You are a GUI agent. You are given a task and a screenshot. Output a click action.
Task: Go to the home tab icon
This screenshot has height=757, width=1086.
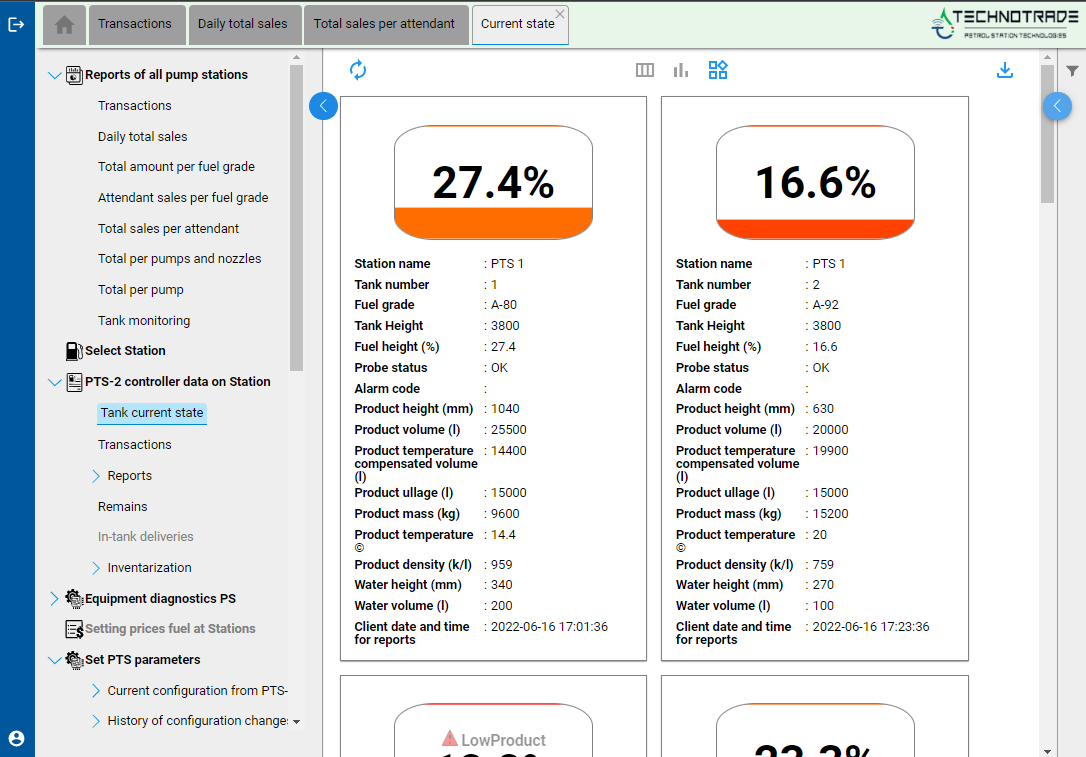(x=64, y=25)
